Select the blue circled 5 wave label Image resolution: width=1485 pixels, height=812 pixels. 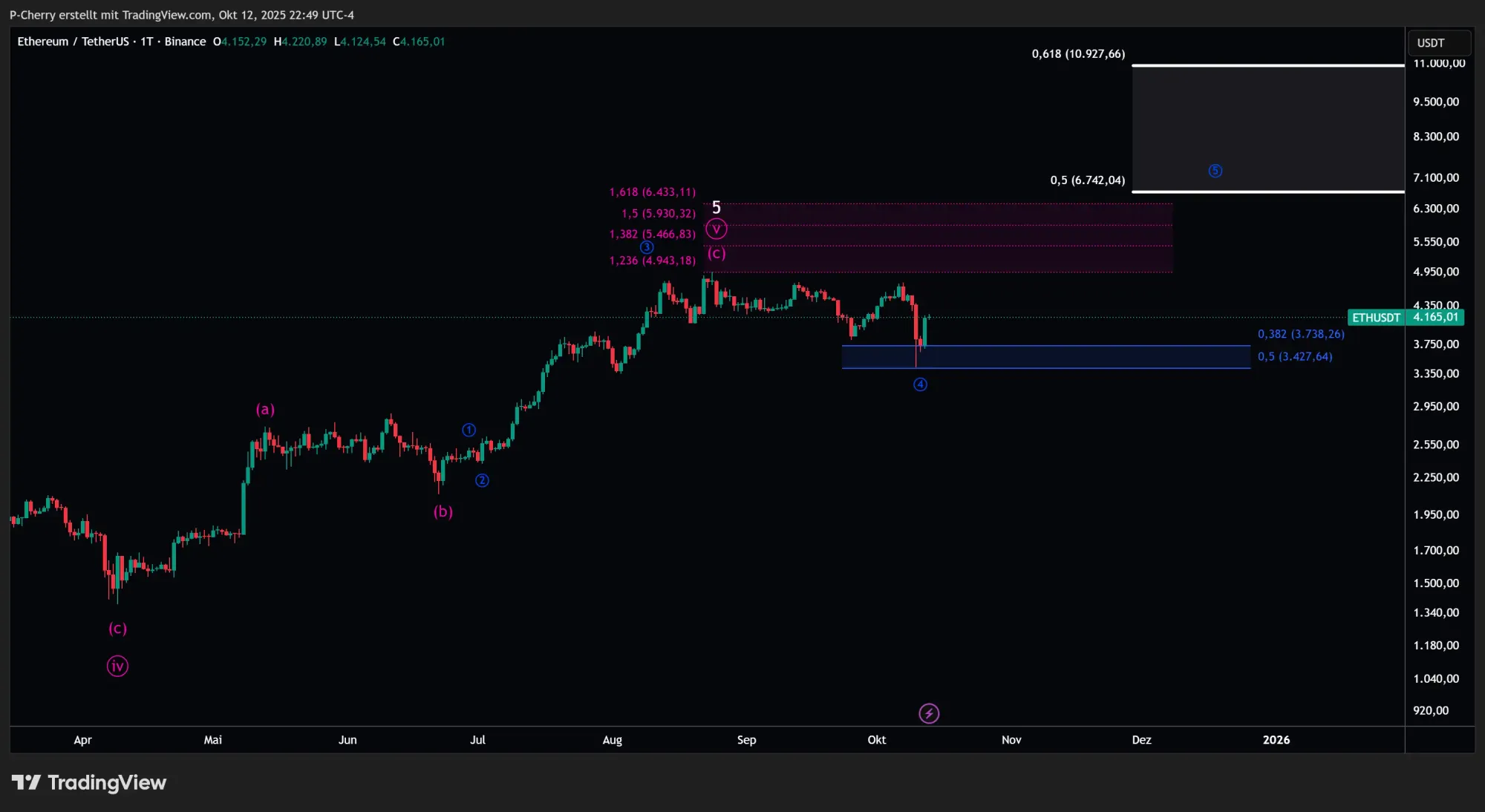tap(1215, 171)
